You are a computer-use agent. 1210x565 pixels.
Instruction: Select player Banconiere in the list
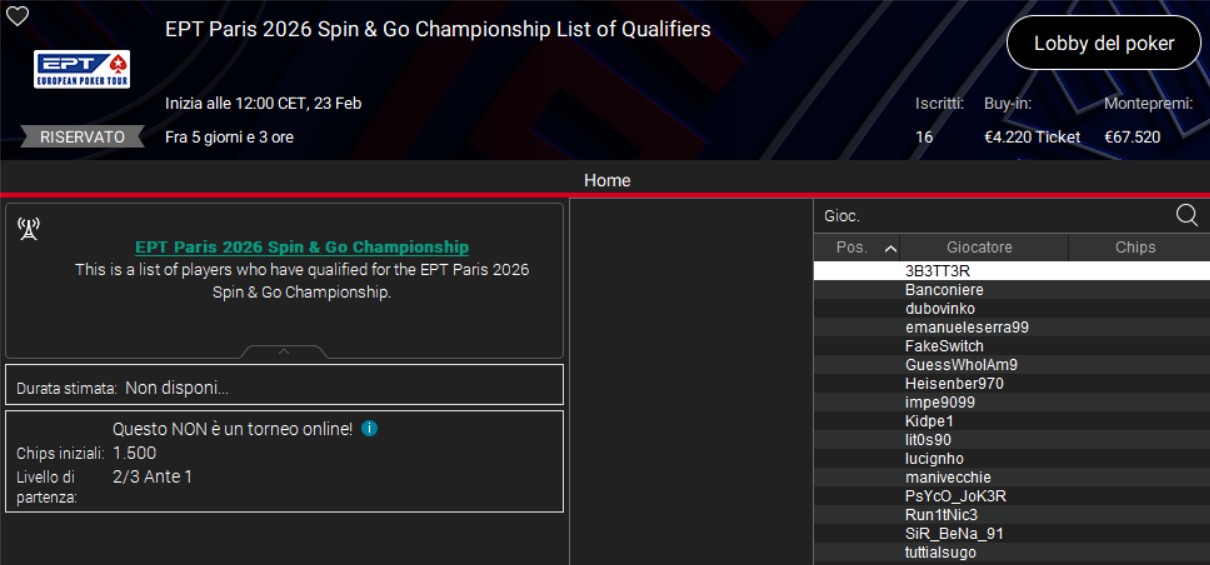944,290
